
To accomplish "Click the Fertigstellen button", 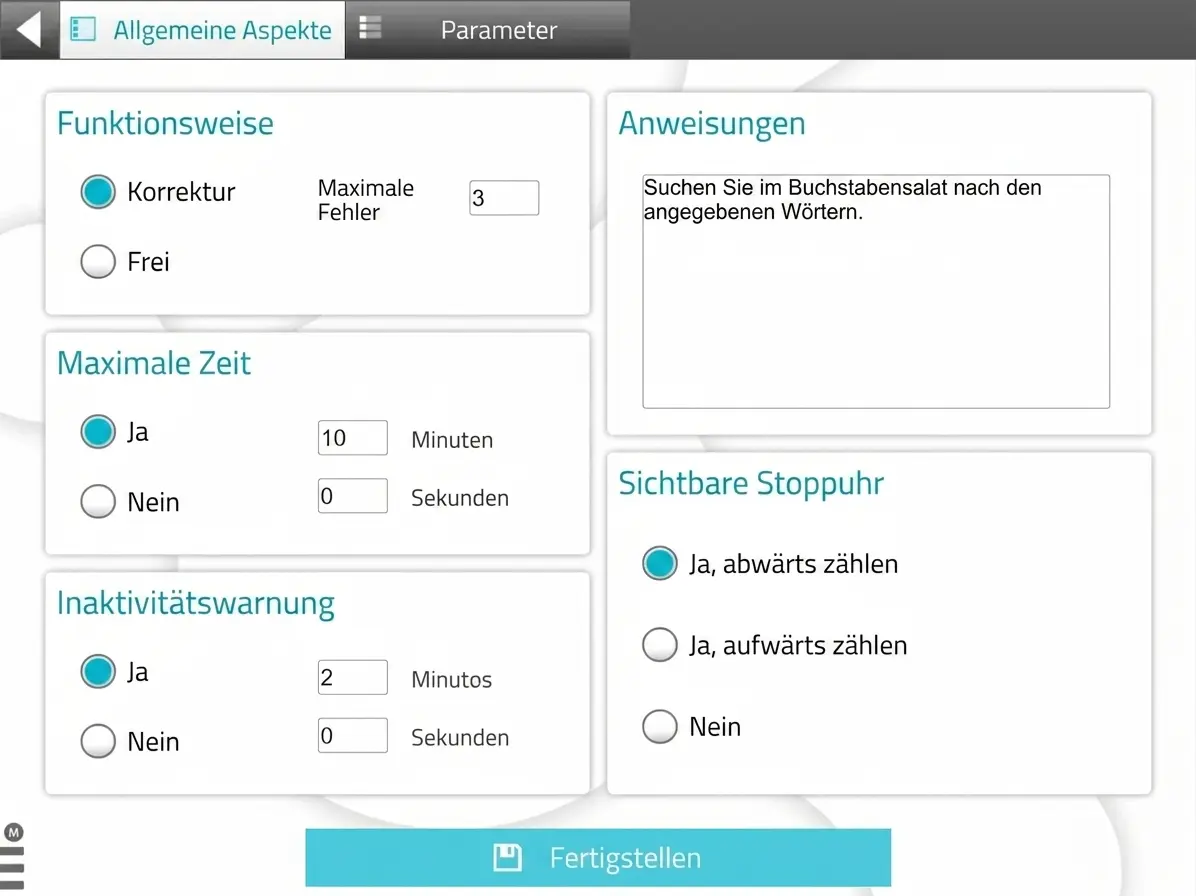I will pyautogui.click(x=598, y=858).
